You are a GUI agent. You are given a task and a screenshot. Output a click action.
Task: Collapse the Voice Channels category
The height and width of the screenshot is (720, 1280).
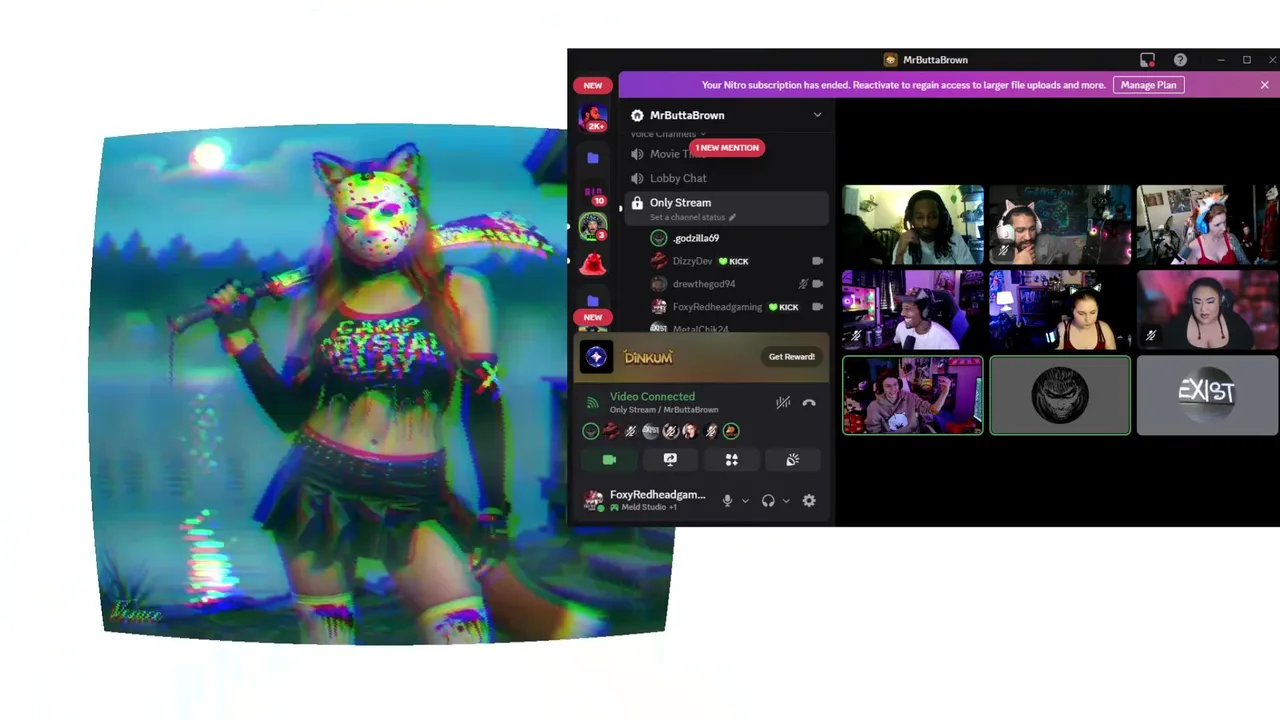point(668,134)
